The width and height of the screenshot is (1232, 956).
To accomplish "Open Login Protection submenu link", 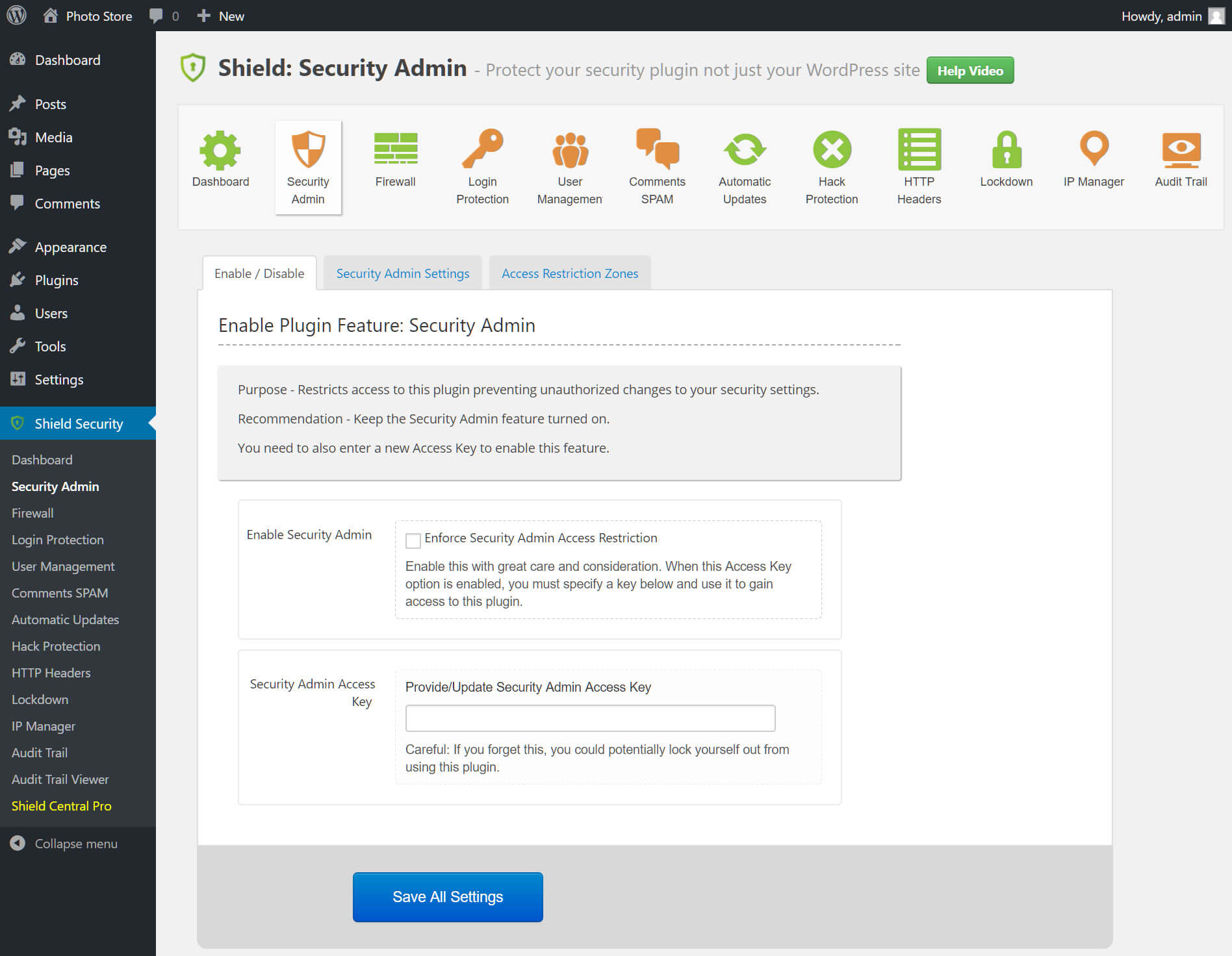I will (x=58, y=540).
